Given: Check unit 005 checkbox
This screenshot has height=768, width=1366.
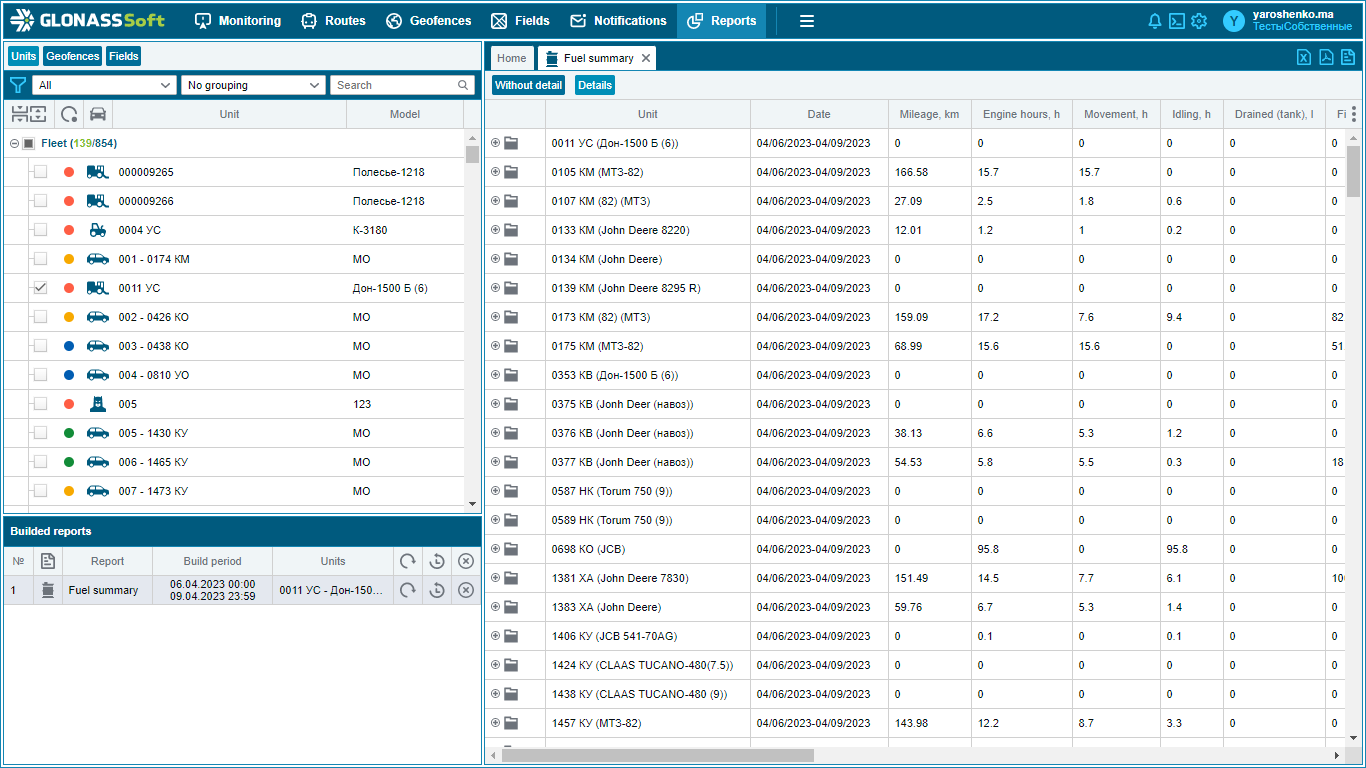Looking at the screenshot, I should (40, 404).
